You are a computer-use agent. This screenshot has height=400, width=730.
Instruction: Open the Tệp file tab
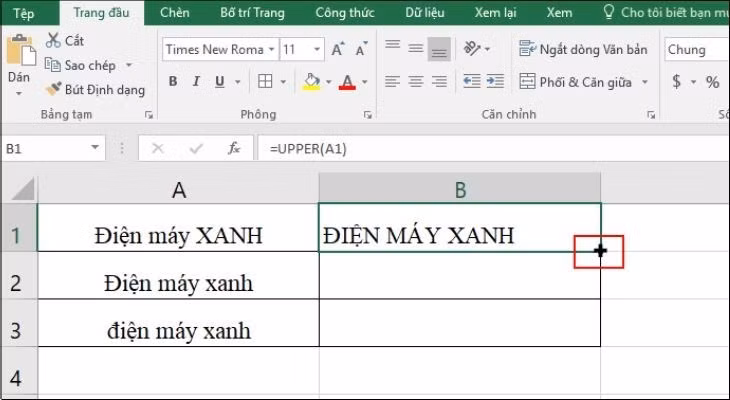(23, 13)
